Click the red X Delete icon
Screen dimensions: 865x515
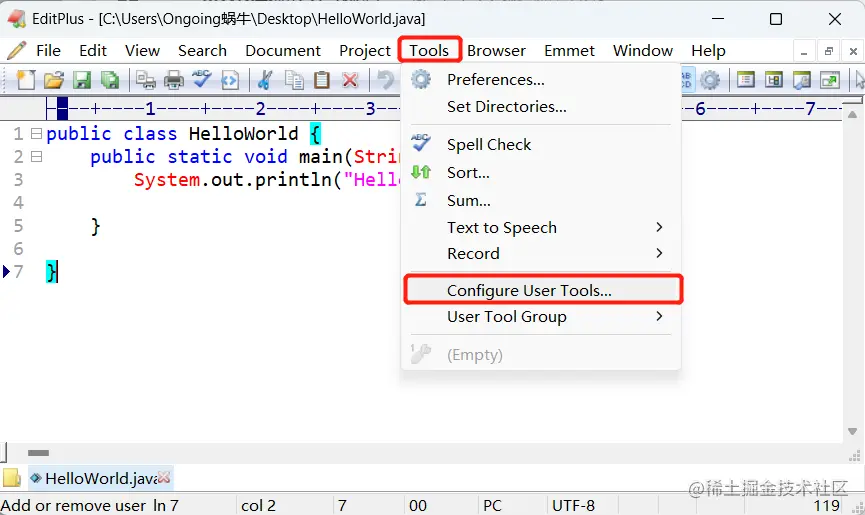pyautogui.click(x=350, y=80)
